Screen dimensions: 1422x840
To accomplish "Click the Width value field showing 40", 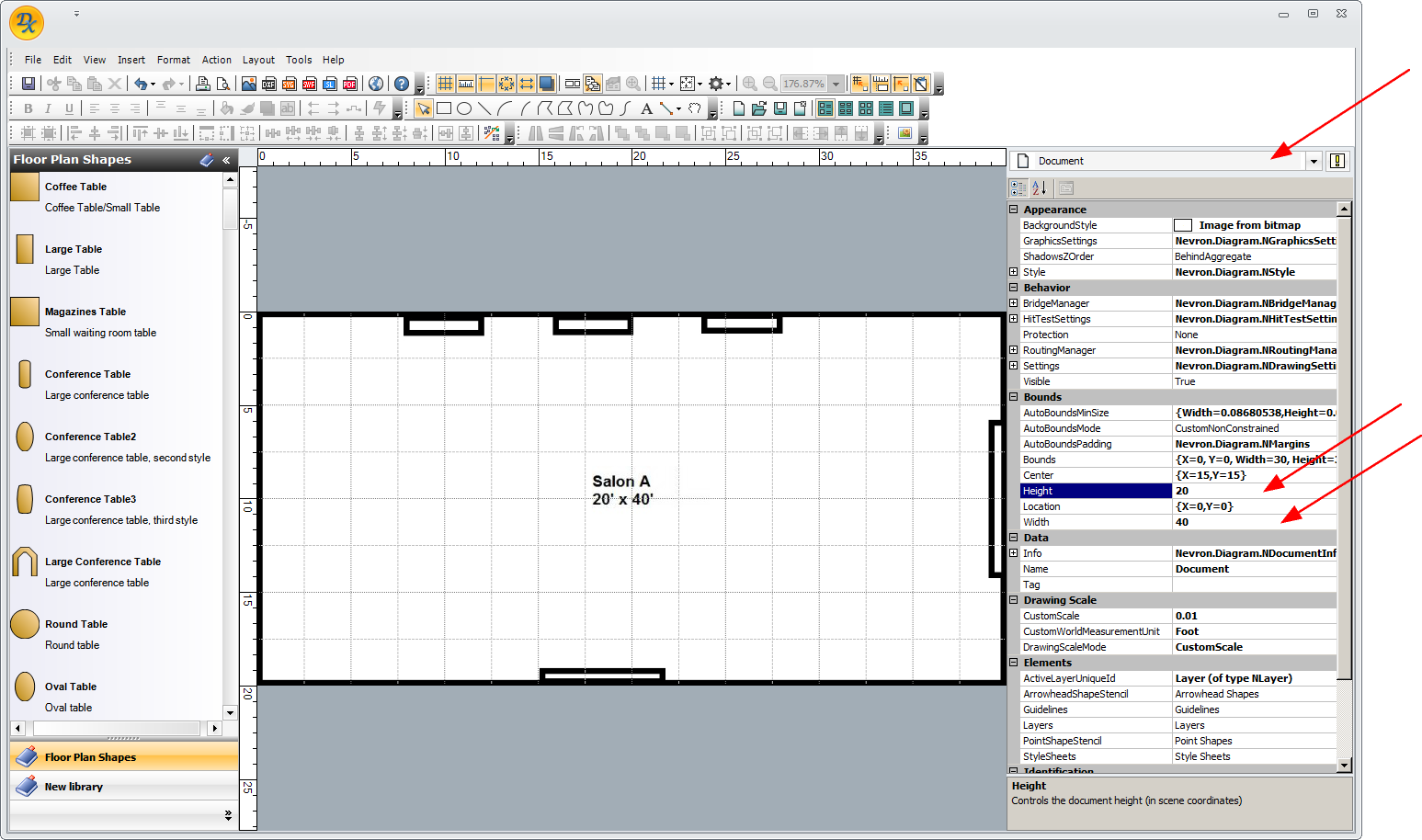I will [x=1254, y=522].
